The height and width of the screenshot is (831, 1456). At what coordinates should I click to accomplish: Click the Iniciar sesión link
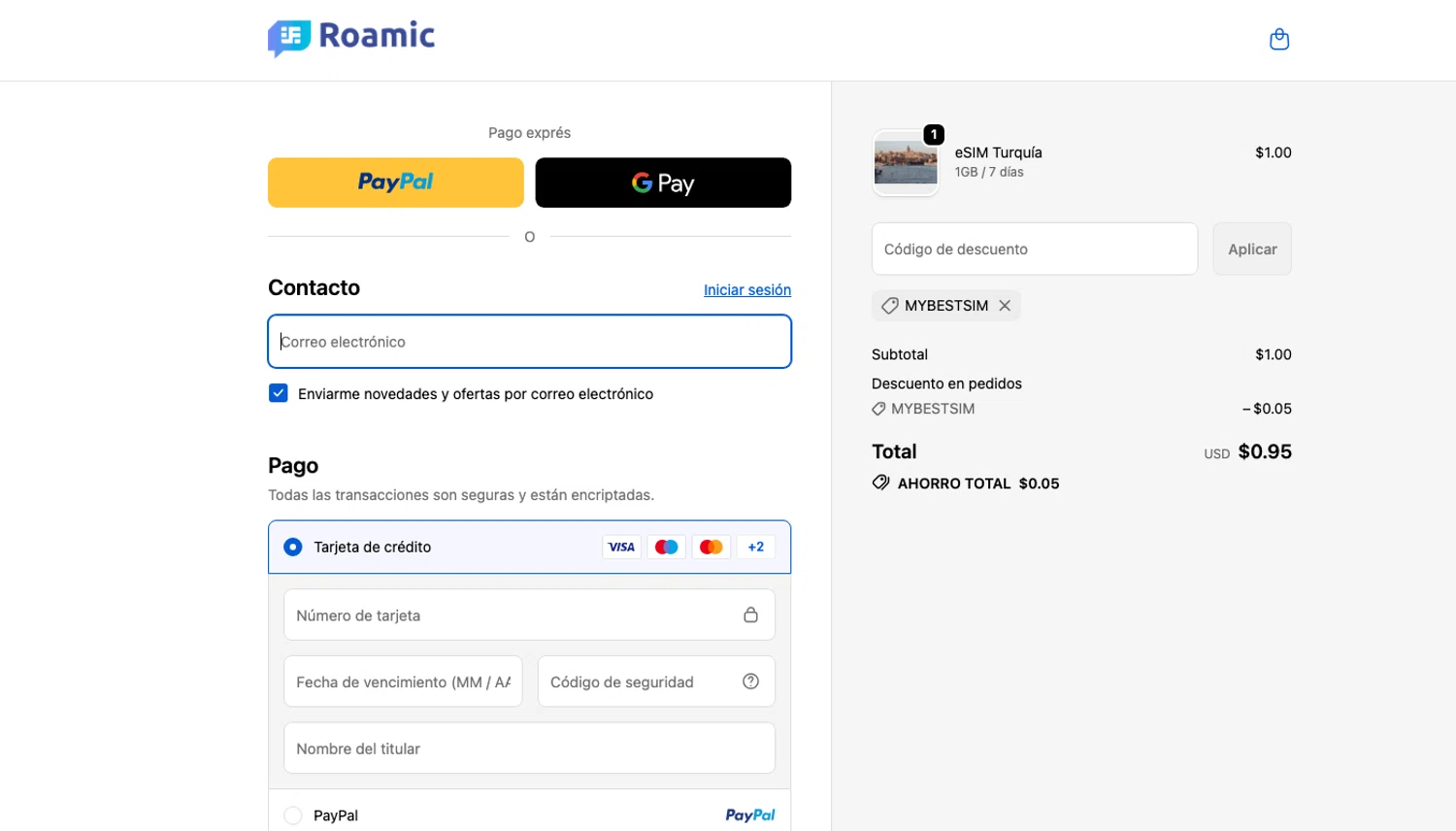coord(747,289)
